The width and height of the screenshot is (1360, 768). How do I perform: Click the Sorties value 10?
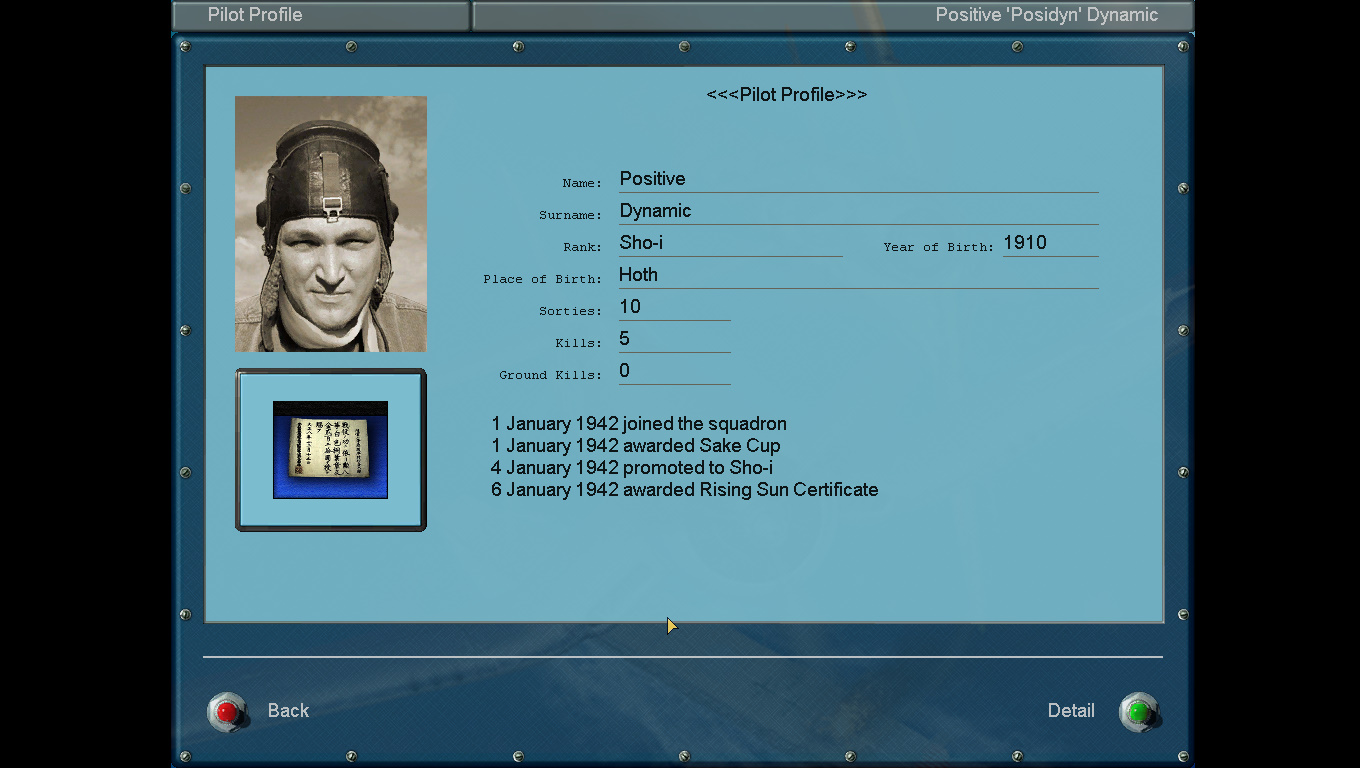[x=674, y=307]
